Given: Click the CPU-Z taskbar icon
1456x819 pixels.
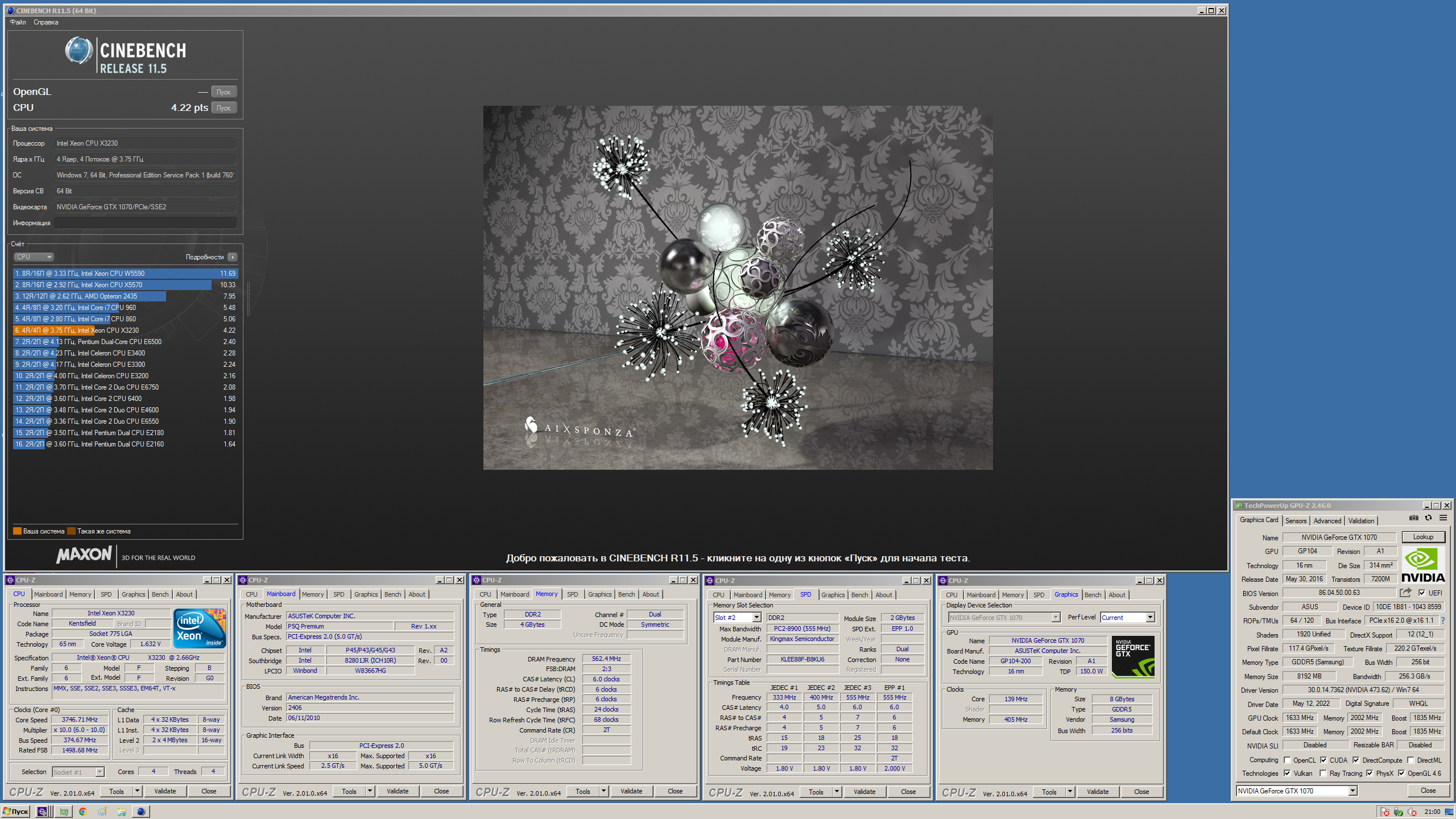Looking at the screenshot, I should [x=42, y=812].
